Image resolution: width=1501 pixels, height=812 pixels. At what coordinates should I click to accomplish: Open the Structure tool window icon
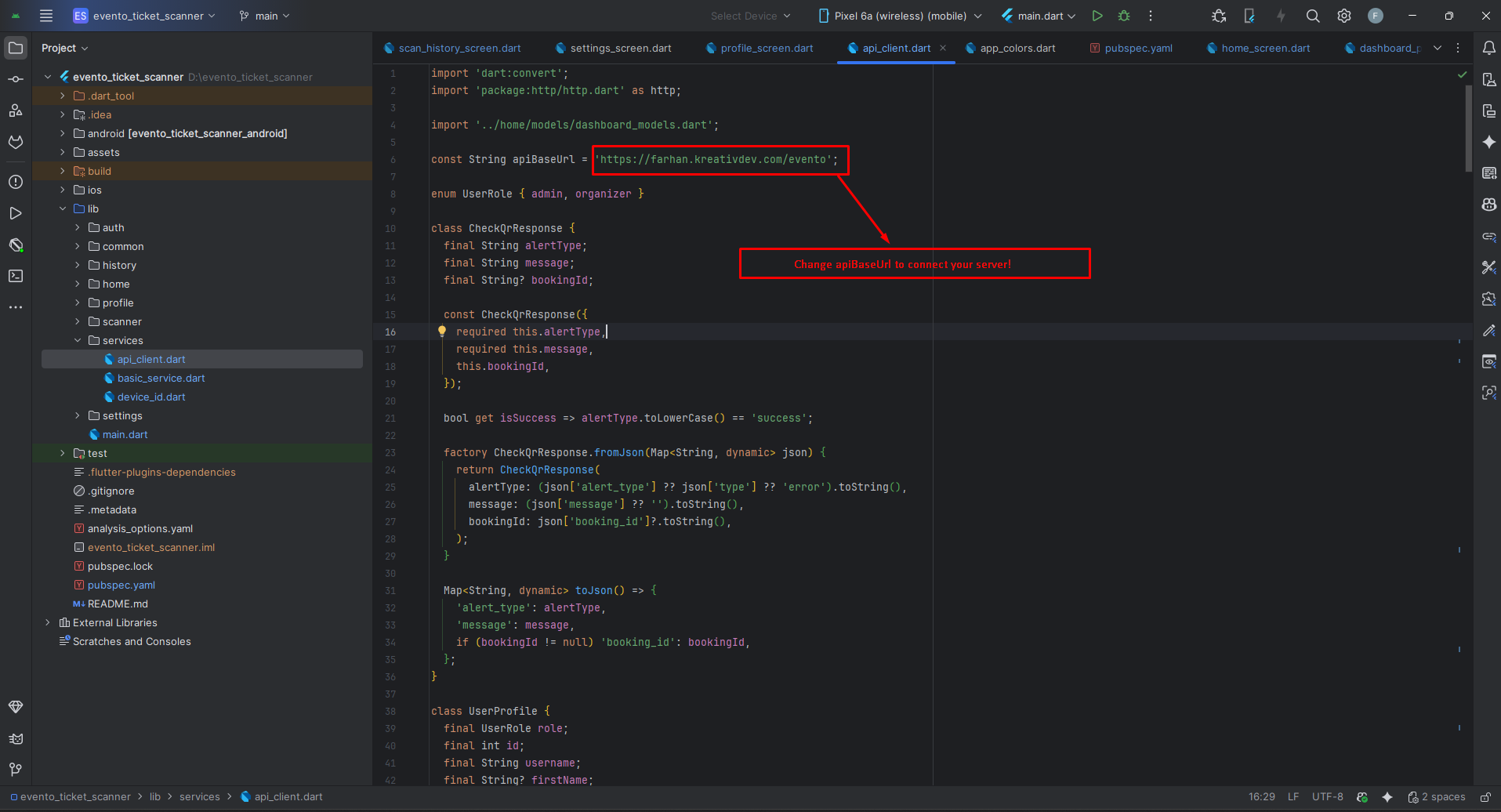[16, 111]
